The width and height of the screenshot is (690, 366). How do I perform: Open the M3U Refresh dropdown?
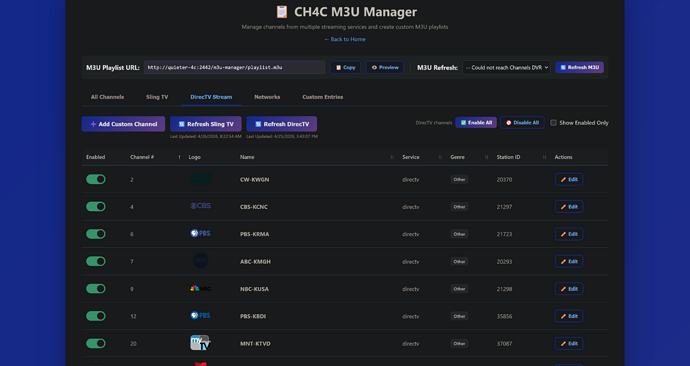[x=506, y=67]
